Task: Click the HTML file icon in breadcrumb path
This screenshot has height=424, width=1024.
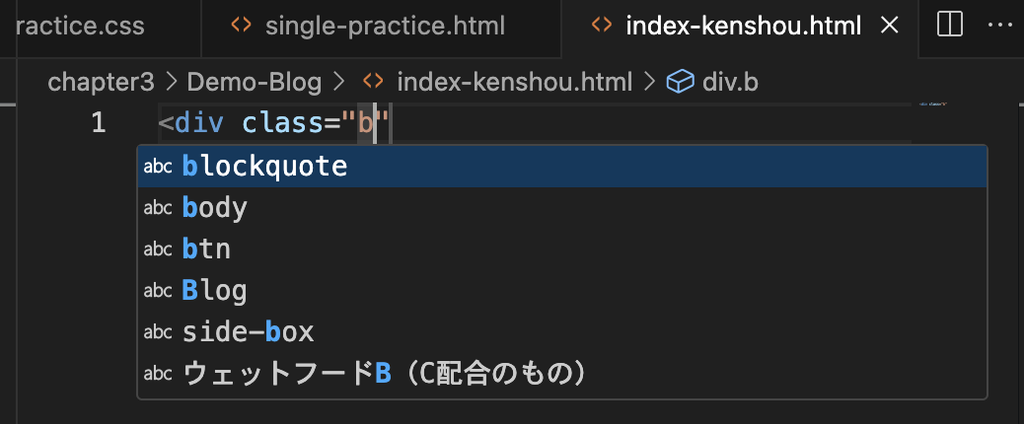Action: pos(373,82)
